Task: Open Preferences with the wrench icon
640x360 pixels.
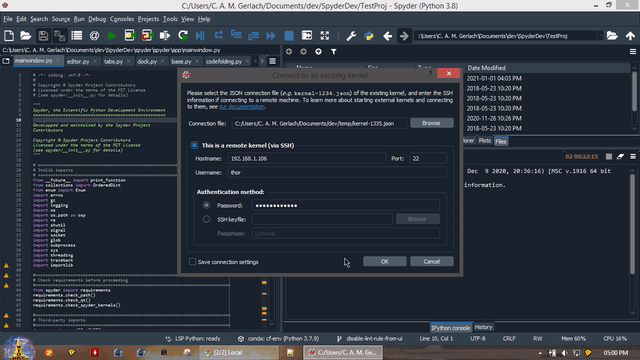Action: tap(351, 36)
